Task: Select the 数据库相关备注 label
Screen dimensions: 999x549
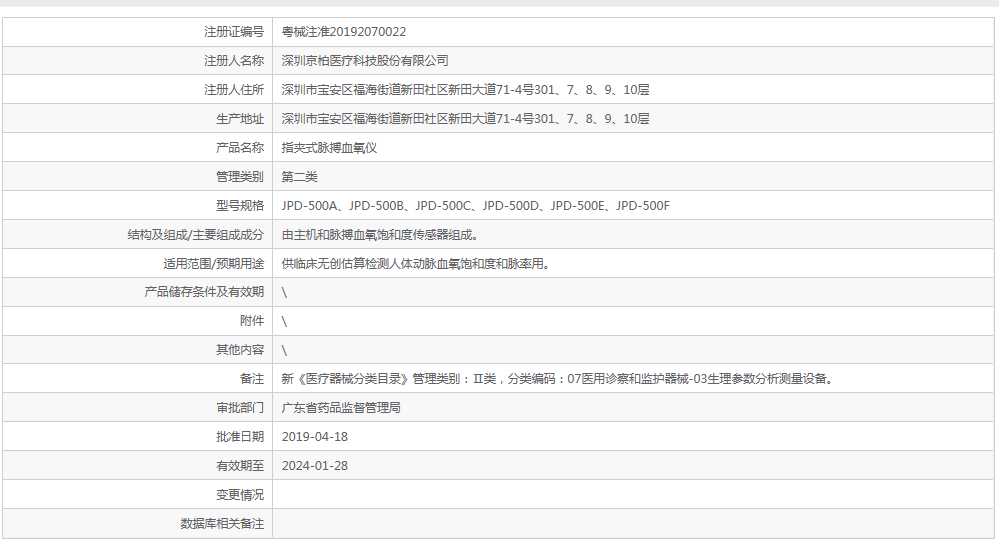Action: point(222,524)
